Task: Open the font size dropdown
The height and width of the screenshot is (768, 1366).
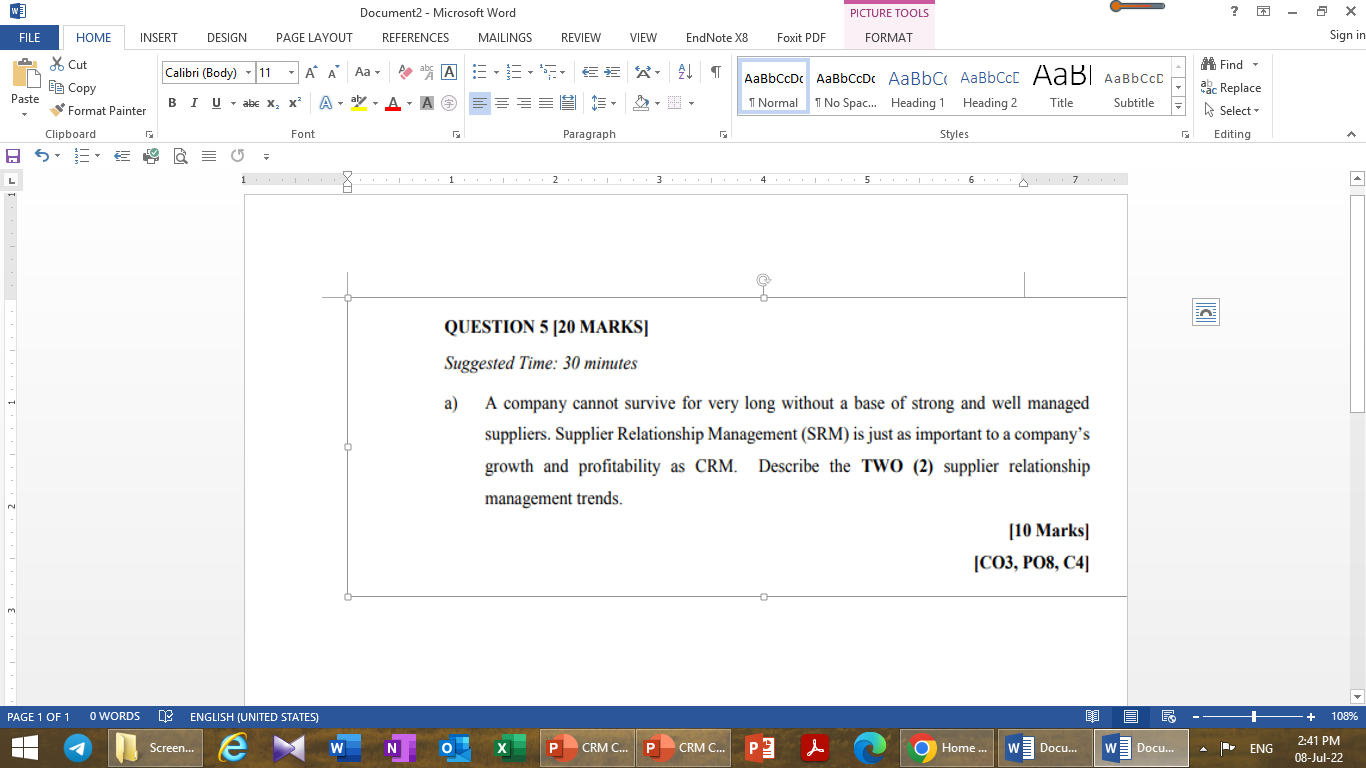Action: point(291,72)
